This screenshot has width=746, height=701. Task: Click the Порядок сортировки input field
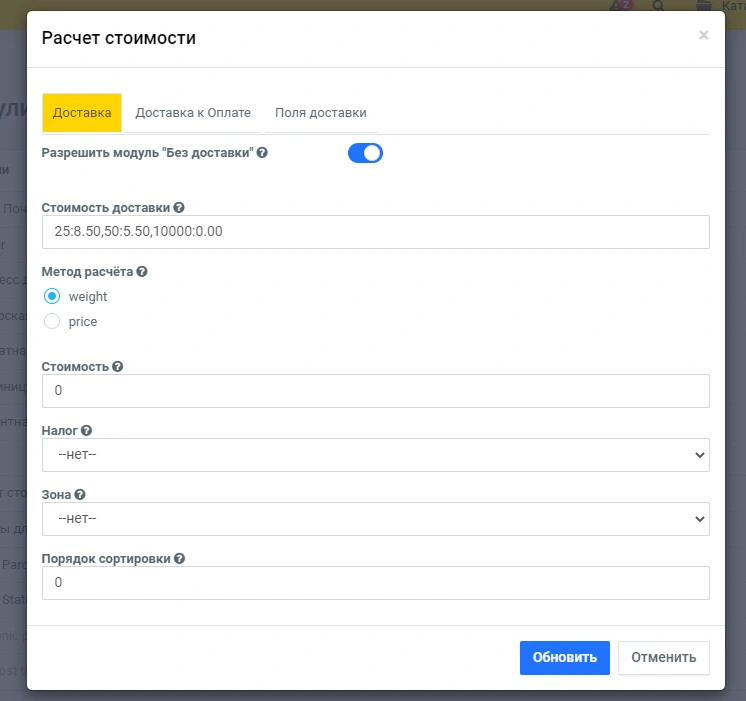tap(376, 582)
